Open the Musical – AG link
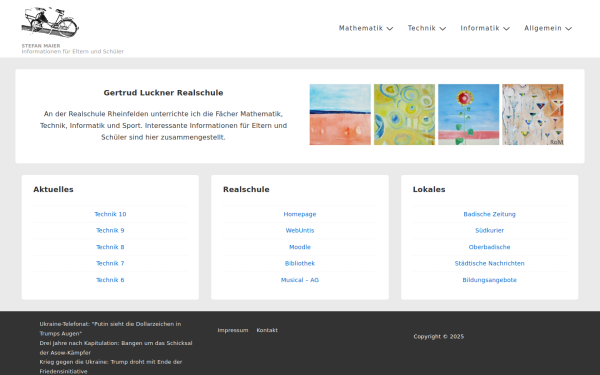 [300, 280]
